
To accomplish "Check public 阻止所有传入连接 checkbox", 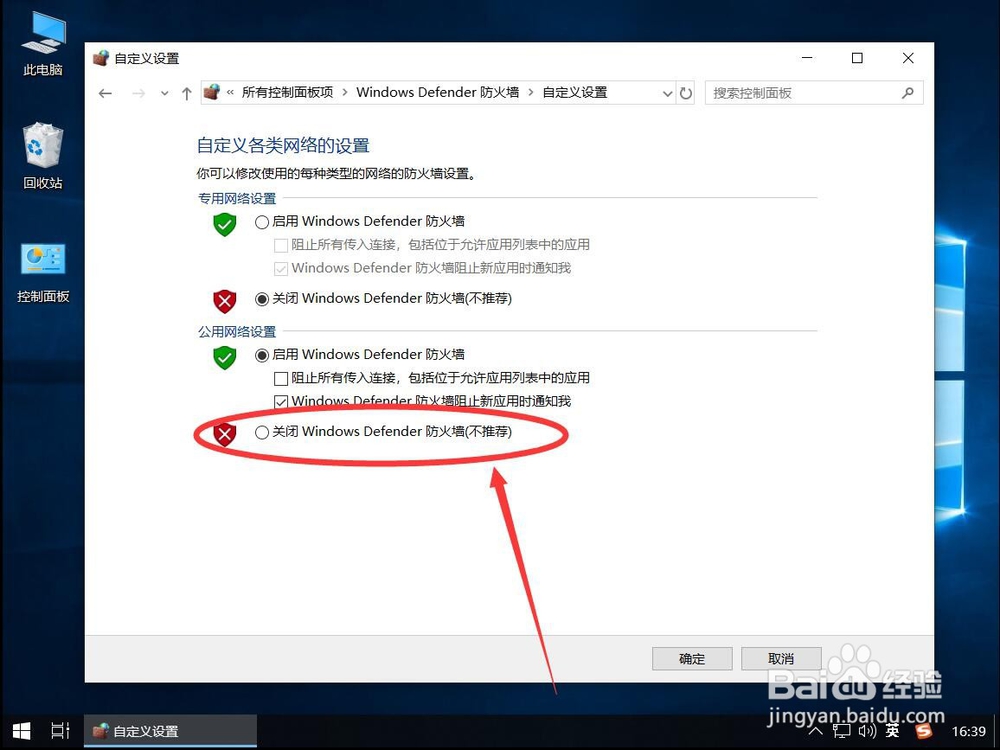I will [x=281, y=379].
